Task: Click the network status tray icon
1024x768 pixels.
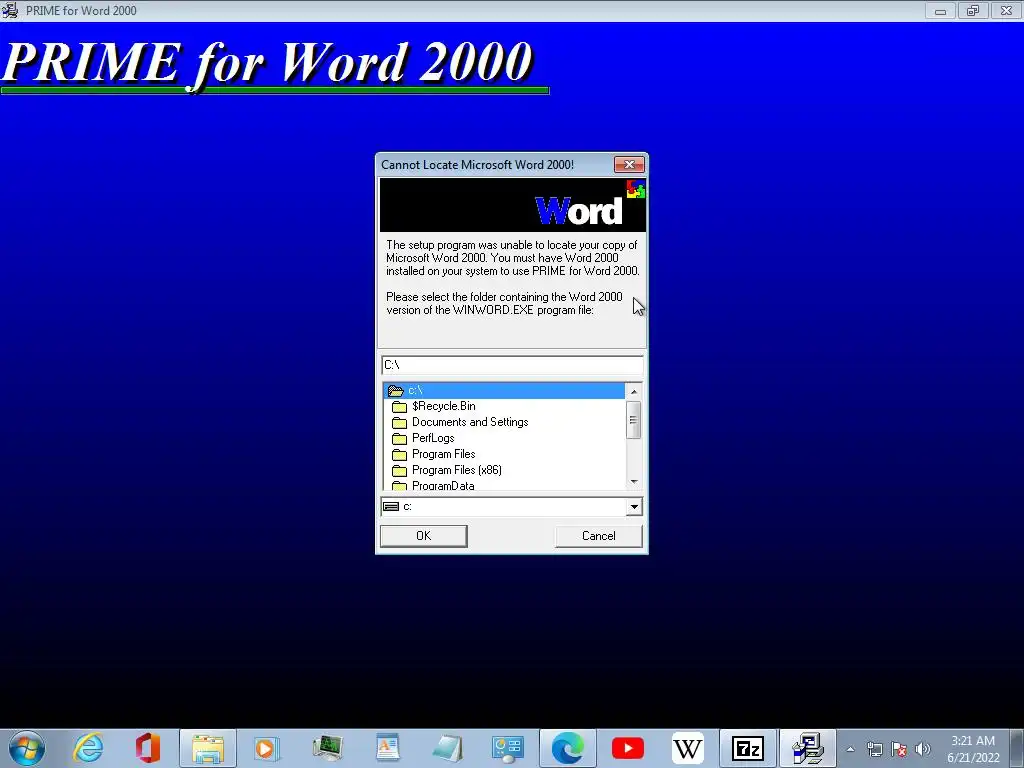Action: [874, 749]
